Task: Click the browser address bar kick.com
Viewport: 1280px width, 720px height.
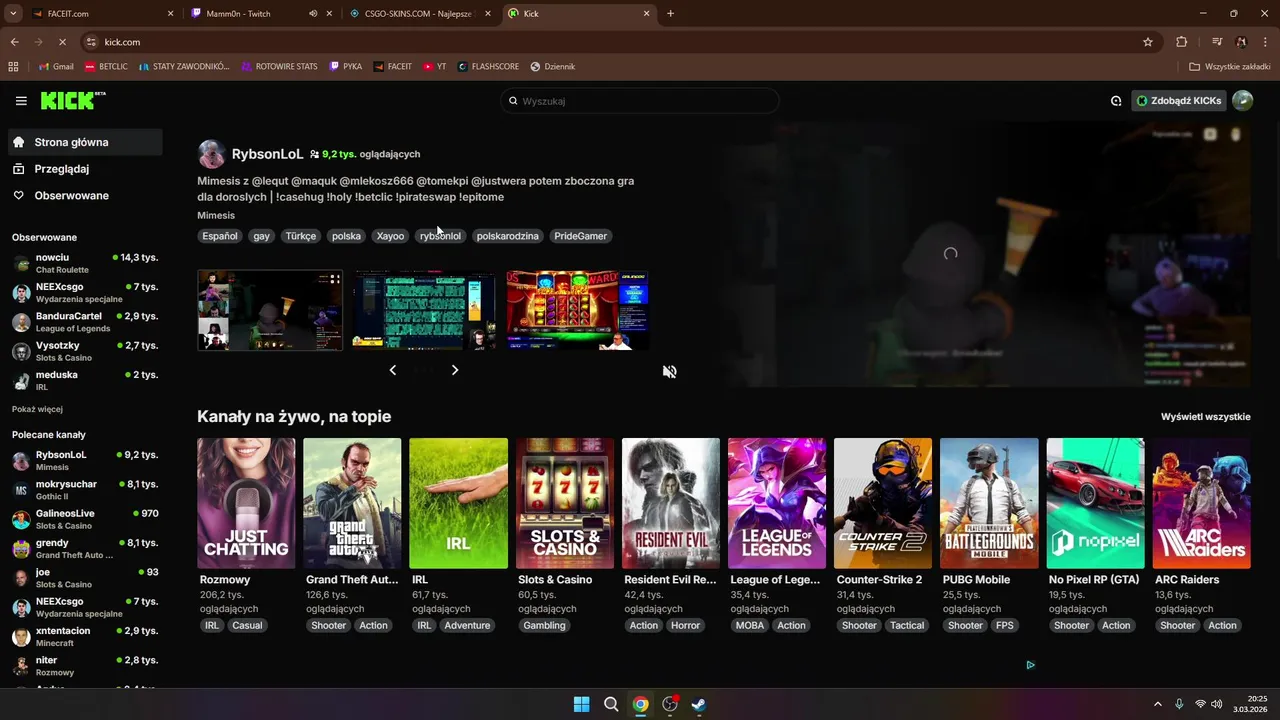Action: (x=610, y=42)
